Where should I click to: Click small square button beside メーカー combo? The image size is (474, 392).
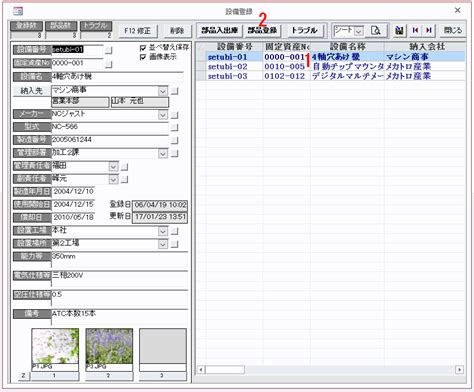tap(174, 115)
